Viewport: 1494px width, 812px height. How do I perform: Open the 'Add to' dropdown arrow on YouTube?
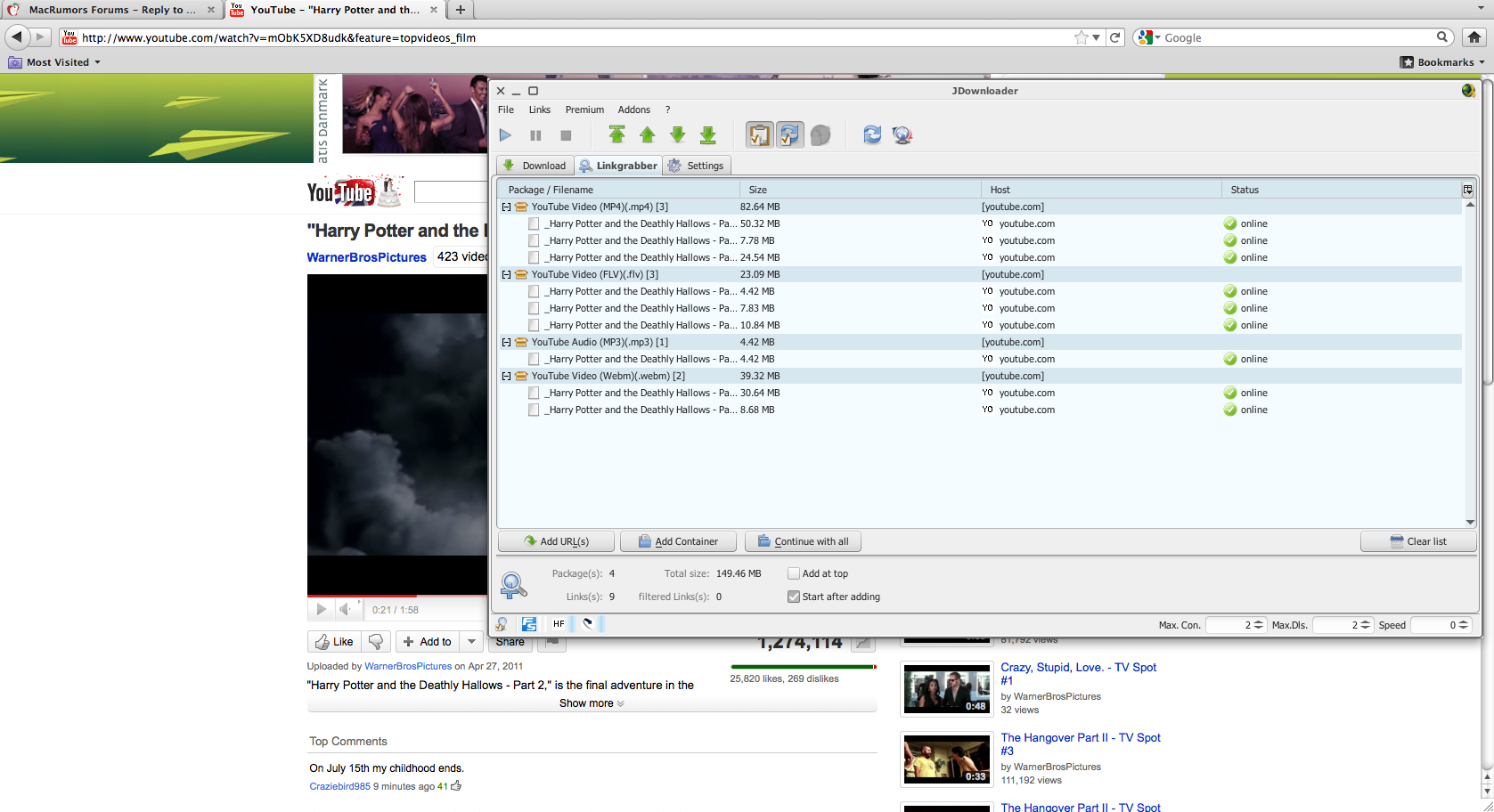coord(471,642)
